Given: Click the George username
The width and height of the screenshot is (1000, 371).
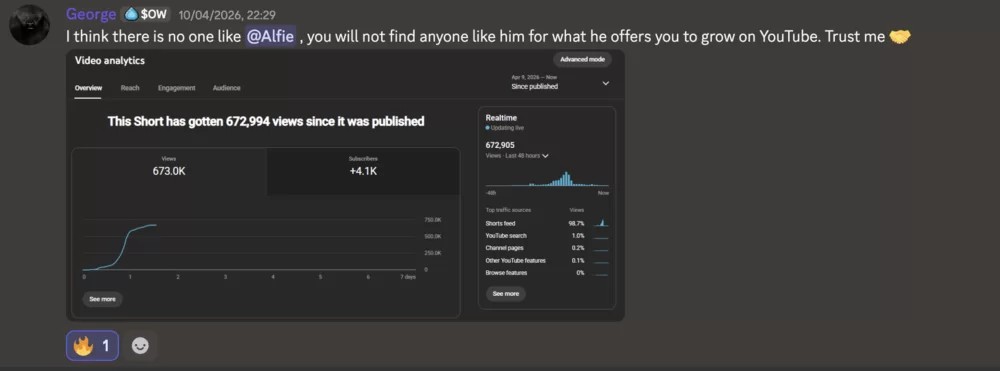Looking at the screenshot, I should tap(91, 14).
